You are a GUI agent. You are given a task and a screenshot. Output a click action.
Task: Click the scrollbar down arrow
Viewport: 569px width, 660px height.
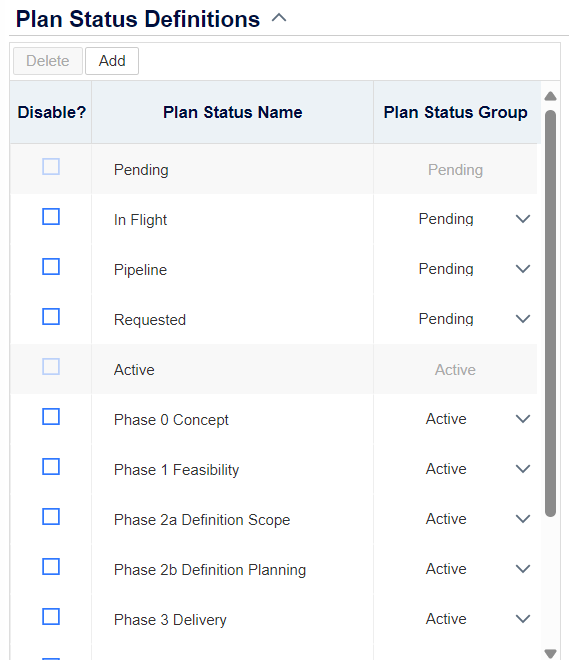(x=550, y=653)
